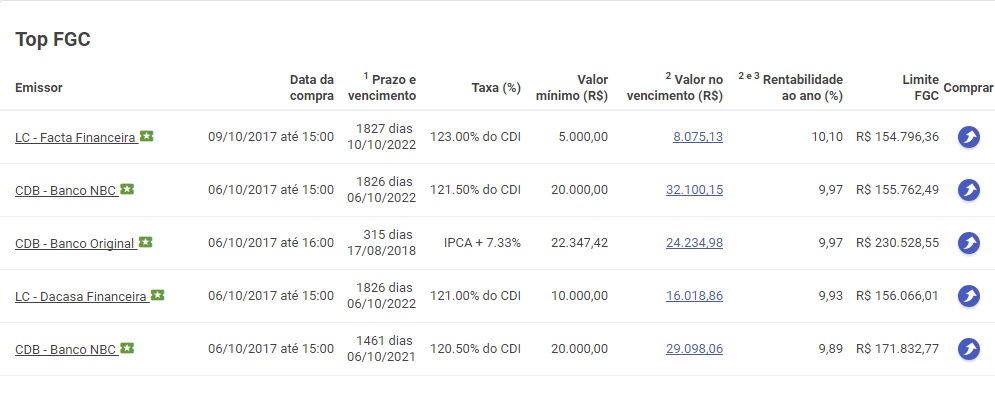Click buy icon for 120.50% CDB Banco NBC
The height and width of the screenshot is (407, 995).
pos(968,349)
